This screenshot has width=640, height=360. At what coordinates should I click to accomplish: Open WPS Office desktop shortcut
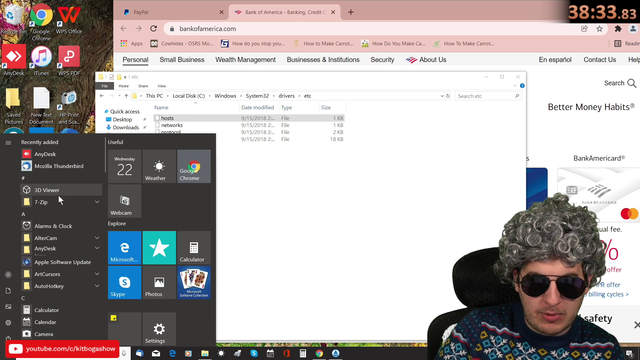pos(69,20)
